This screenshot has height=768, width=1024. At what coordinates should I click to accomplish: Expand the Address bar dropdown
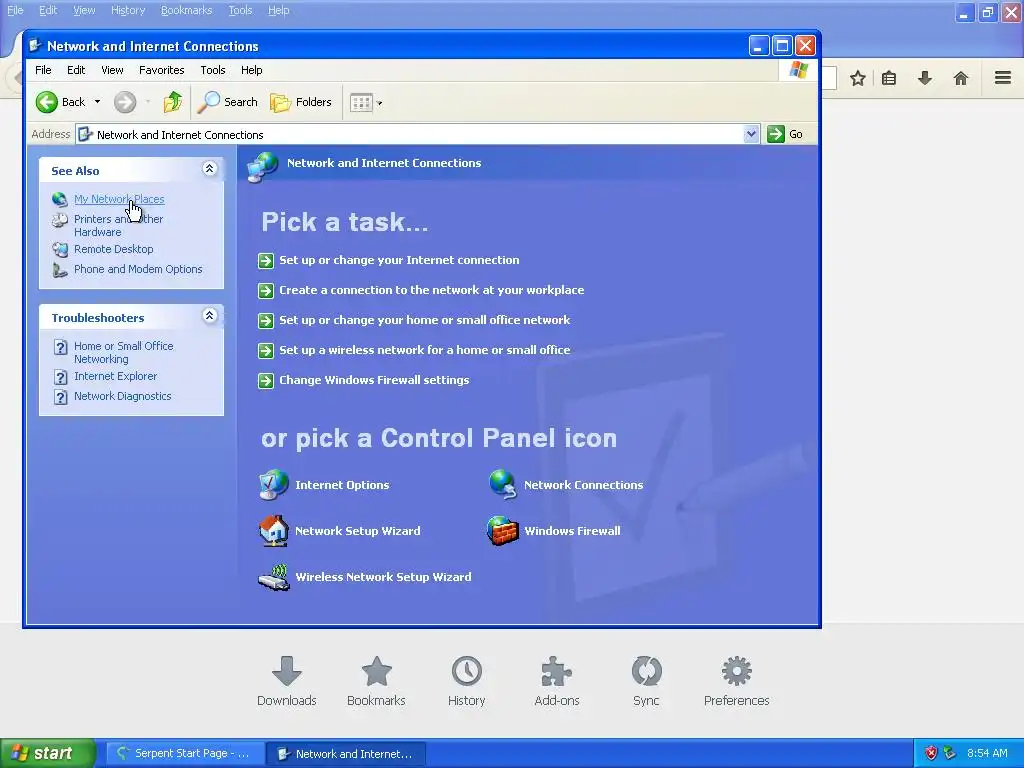coord(751,134)
